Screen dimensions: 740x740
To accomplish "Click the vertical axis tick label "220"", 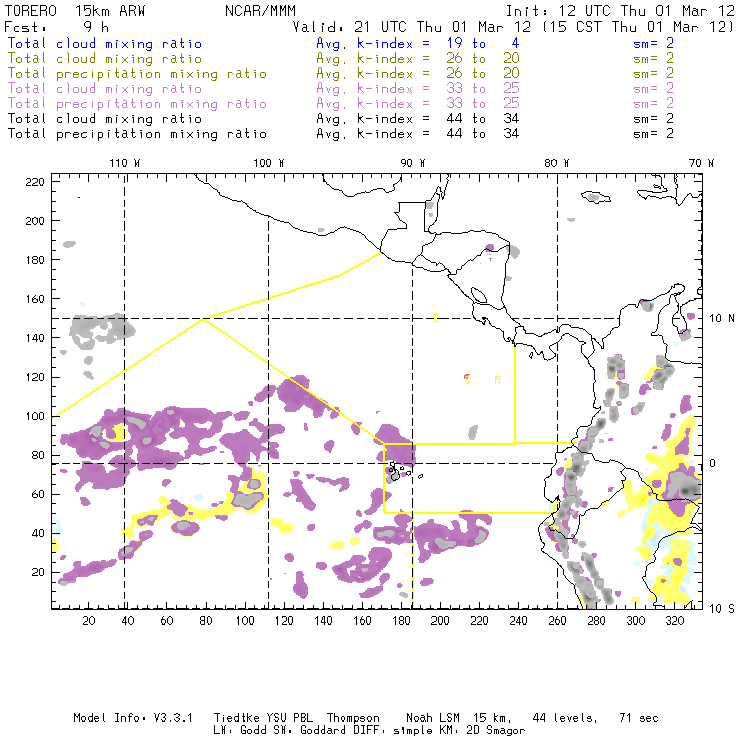I will point(35,182).
